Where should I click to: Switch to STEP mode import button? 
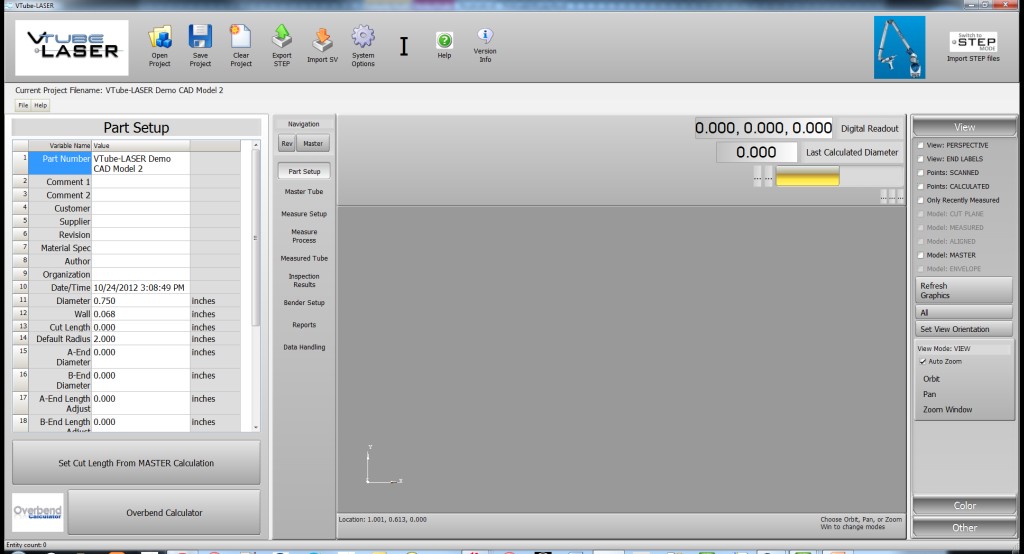tap(973, 42)
